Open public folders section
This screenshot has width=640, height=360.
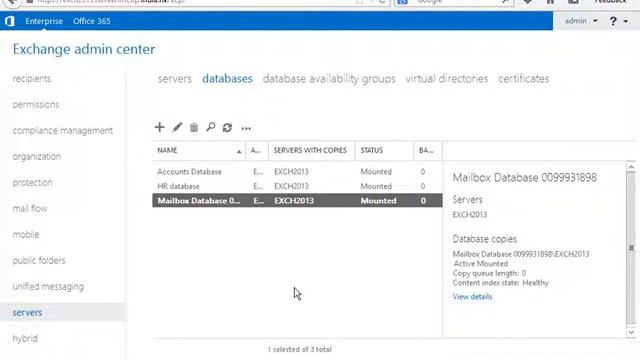39,260
